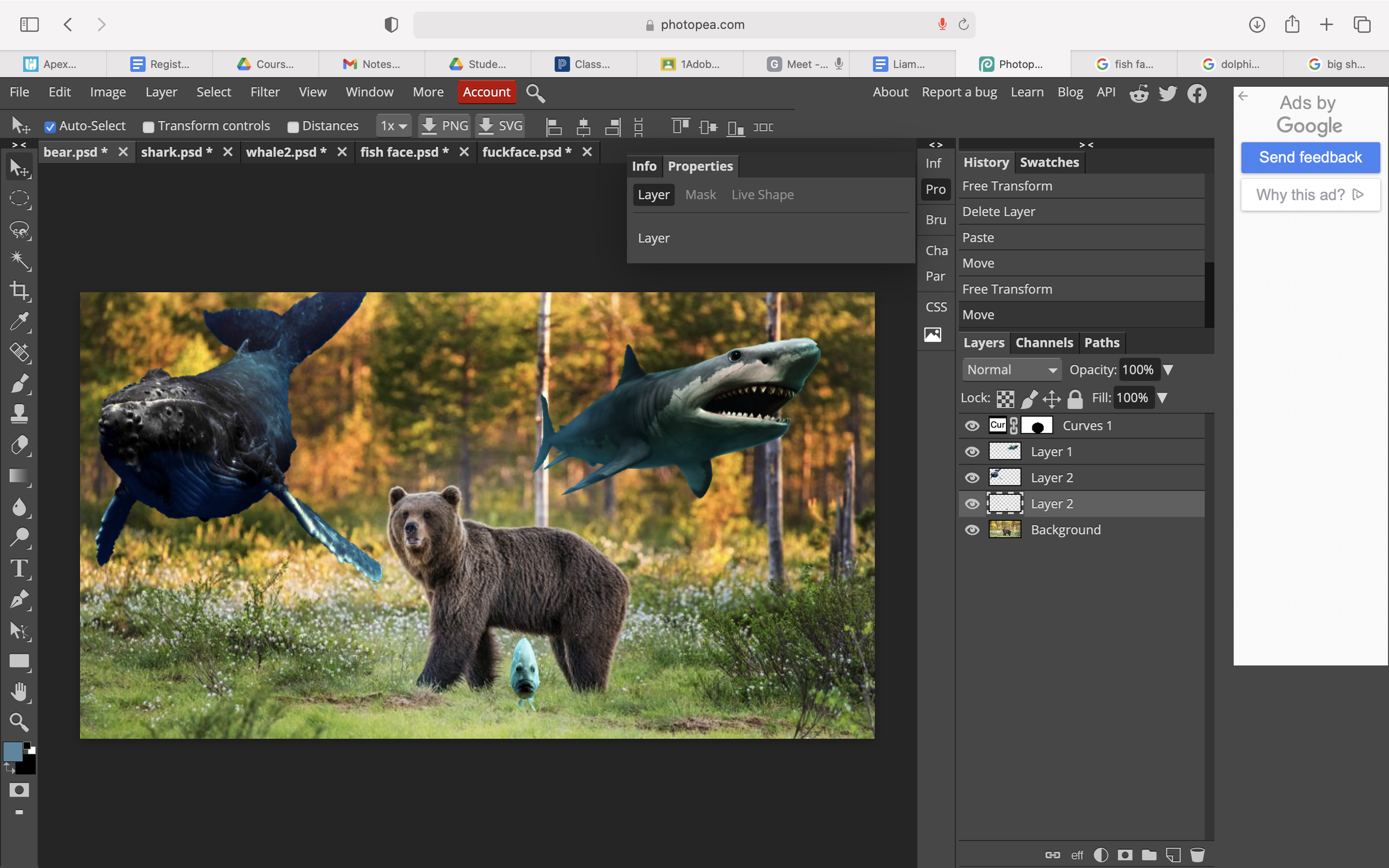The width and height of the screenshot is (1389, 868).
Task: Switch to the Type tool
Action: tap(20, 569)
